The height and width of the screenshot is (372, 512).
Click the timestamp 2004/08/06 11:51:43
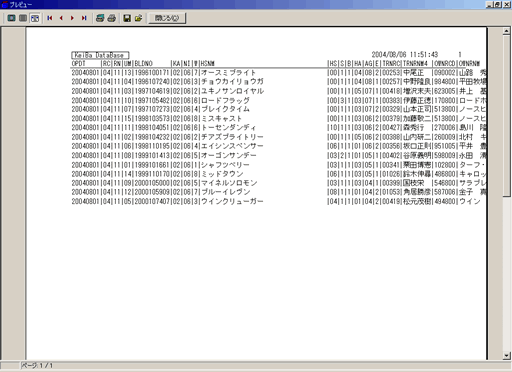click(405, 54)
